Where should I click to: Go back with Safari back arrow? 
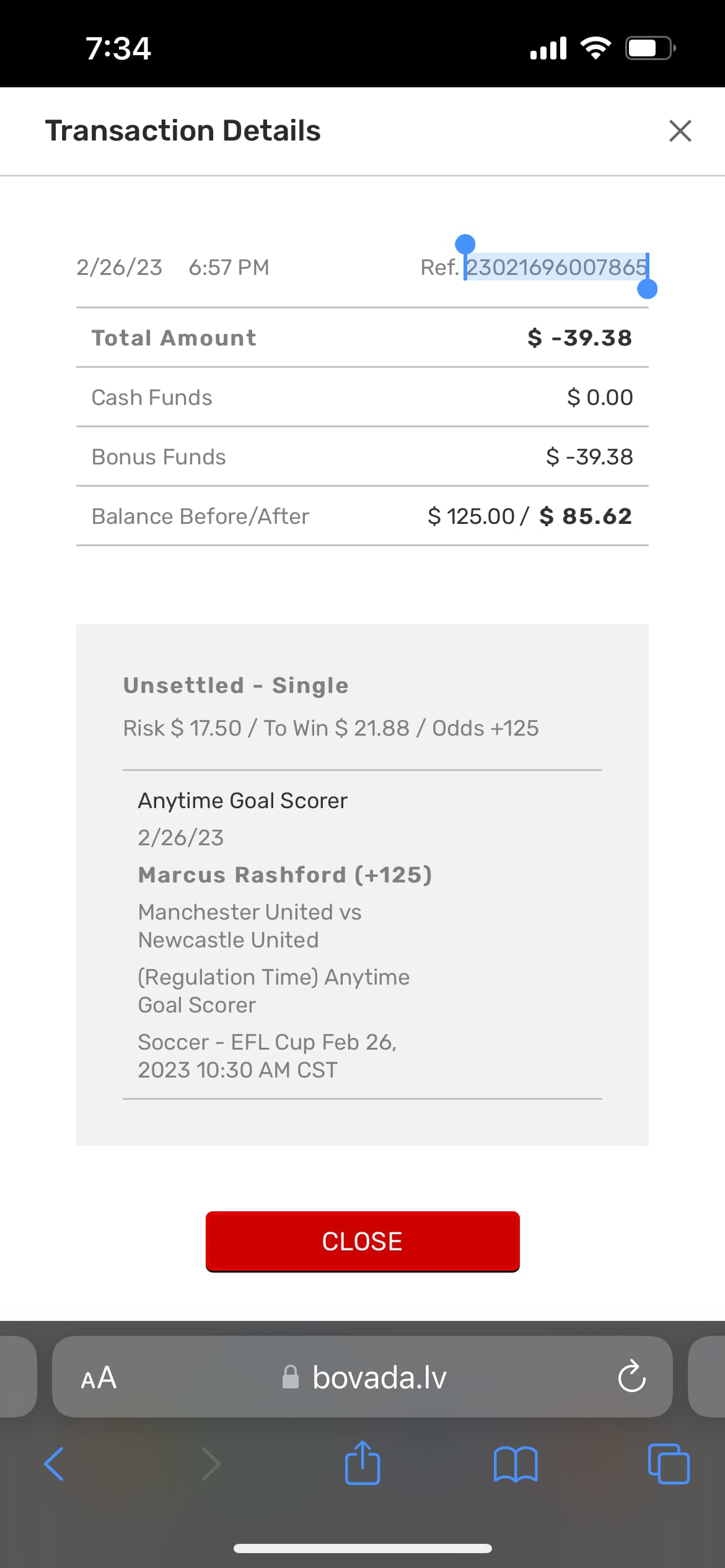click(54, 1464)
